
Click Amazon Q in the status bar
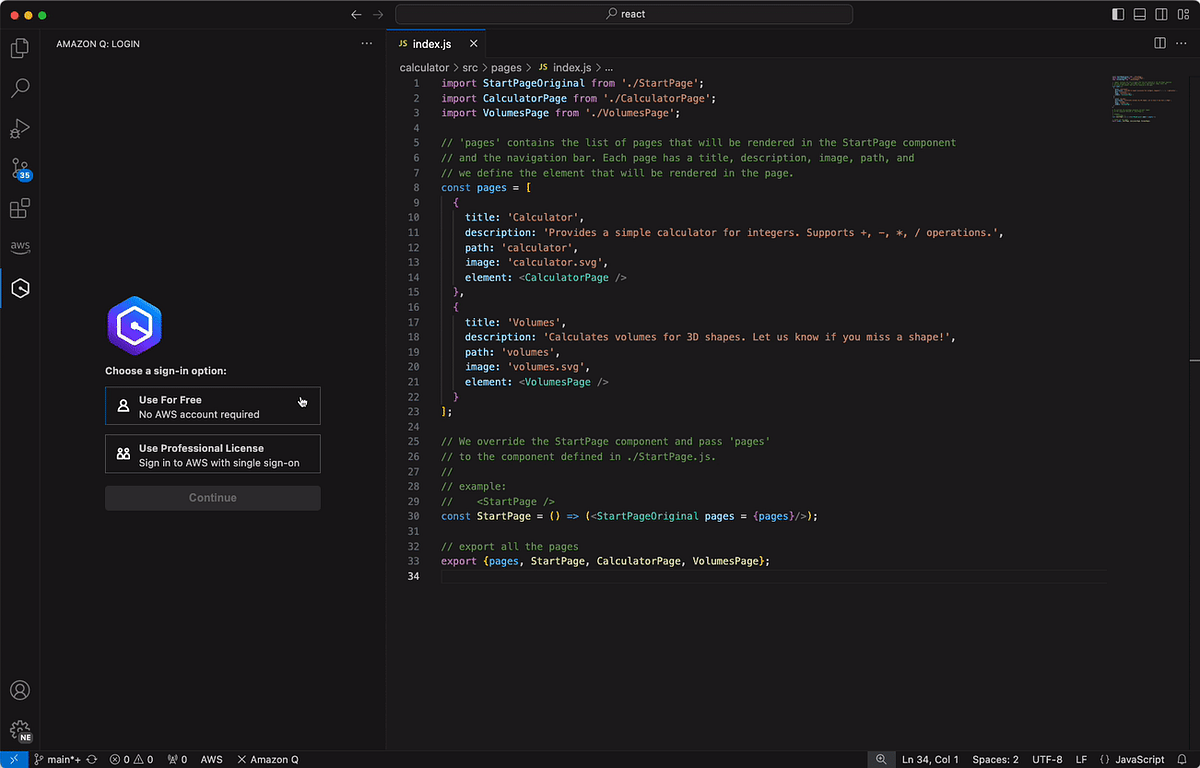(267, 759)
